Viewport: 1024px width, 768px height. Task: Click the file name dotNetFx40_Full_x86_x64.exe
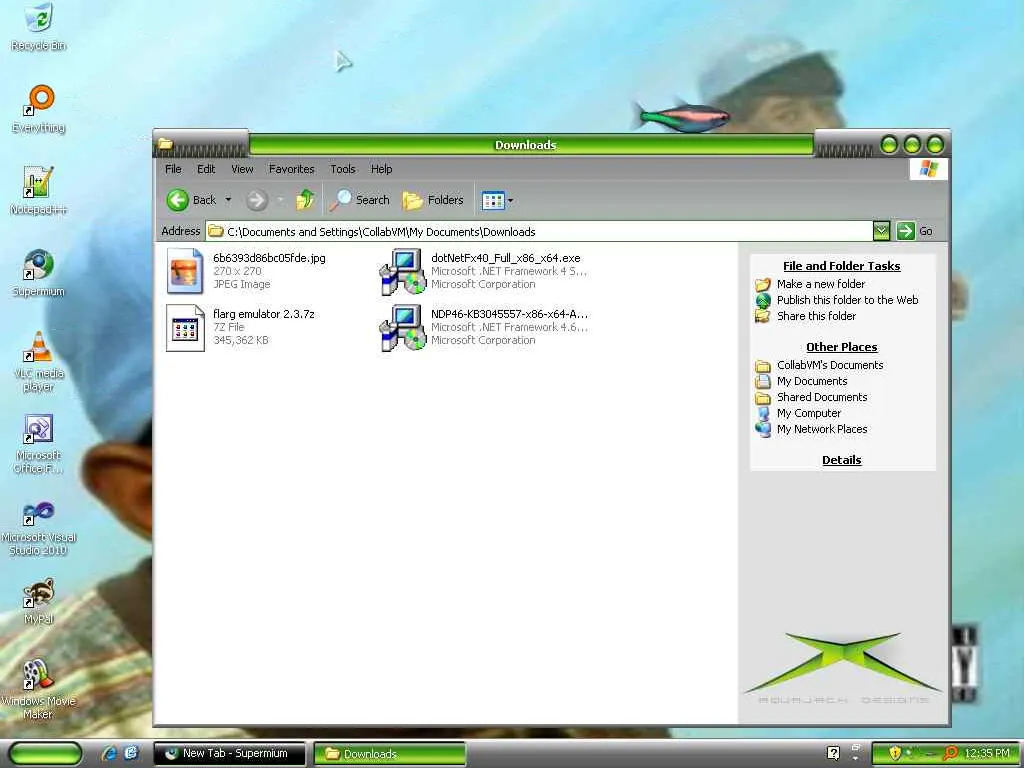point(505,258)
